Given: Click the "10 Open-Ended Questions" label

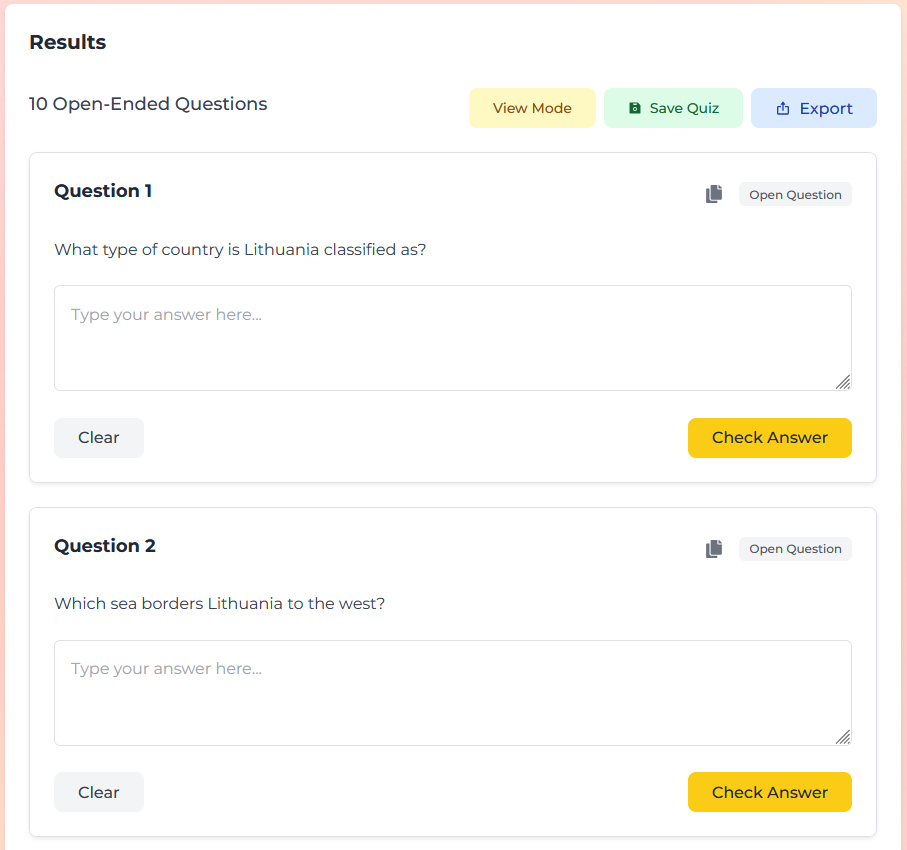Looking at the screenshot, I should [x=148, y=104].
